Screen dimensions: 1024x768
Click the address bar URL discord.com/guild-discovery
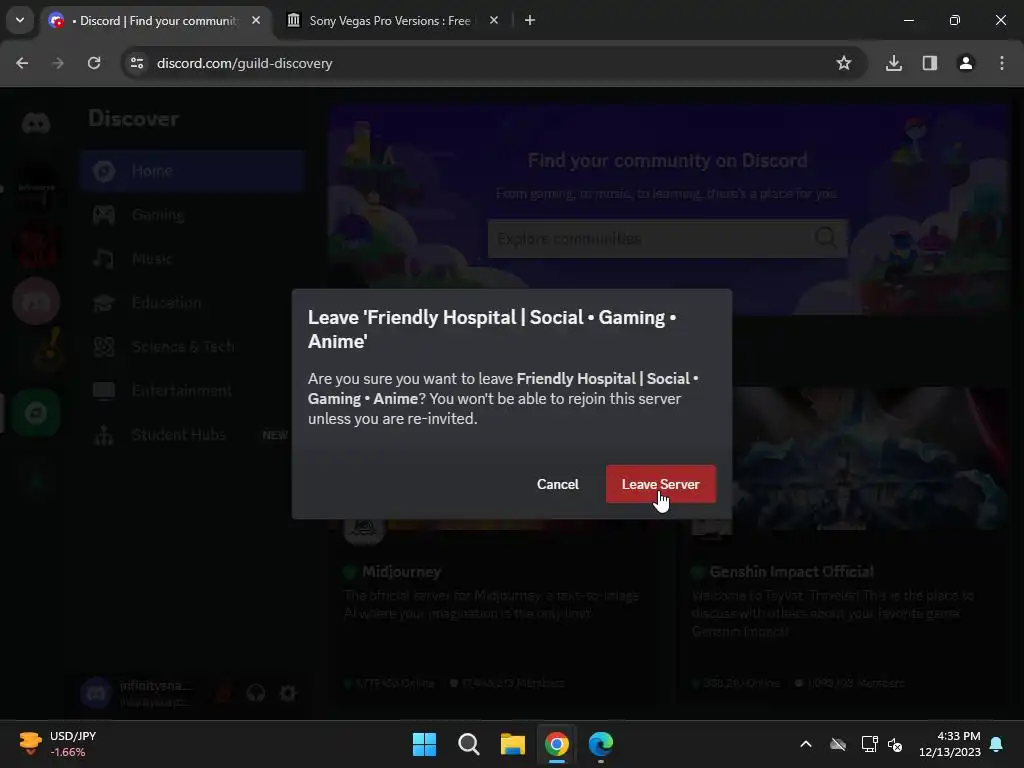pos(244,63)
